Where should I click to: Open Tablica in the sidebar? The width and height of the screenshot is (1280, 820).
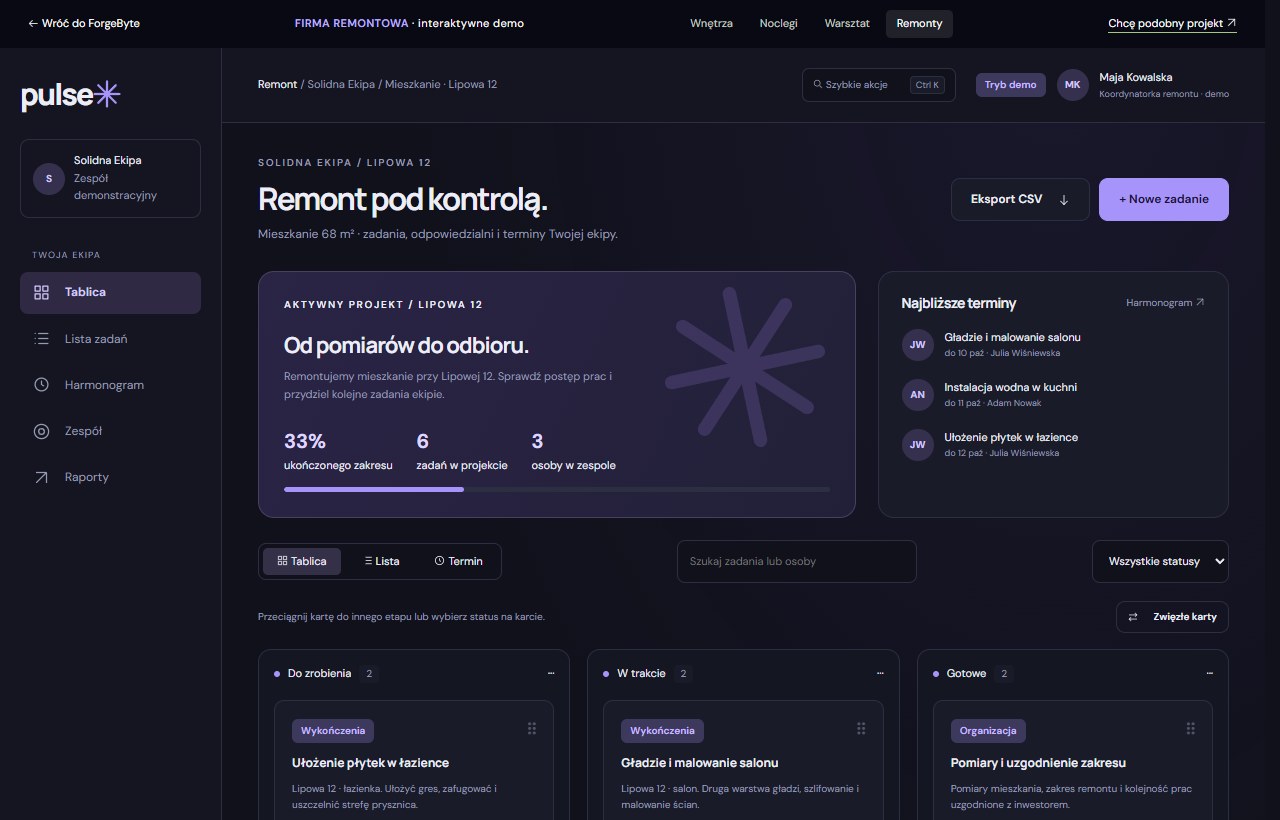[x=110, y=292]
